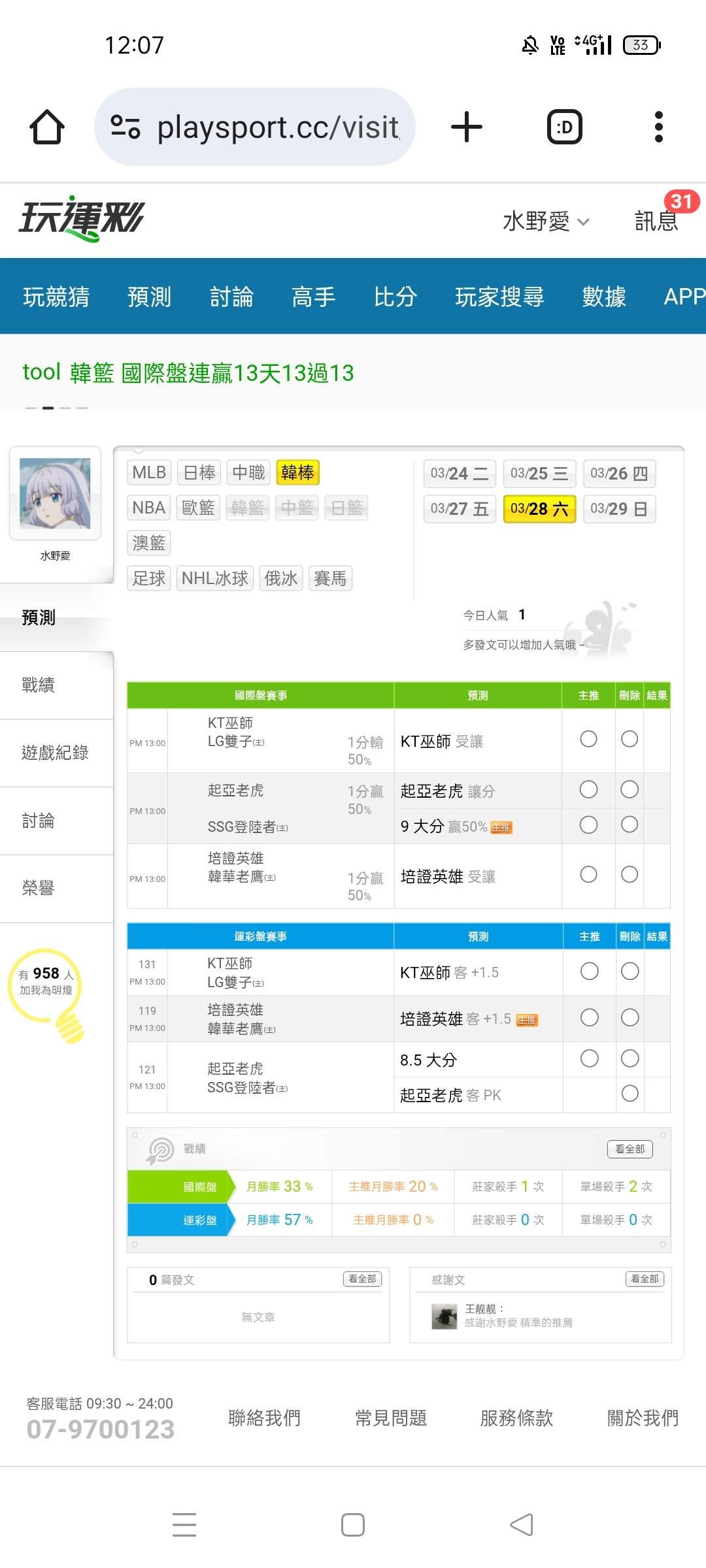Select 刪除 radio for 培證英雄 受讓
The image size is (706, 1568).
point(630,874)
